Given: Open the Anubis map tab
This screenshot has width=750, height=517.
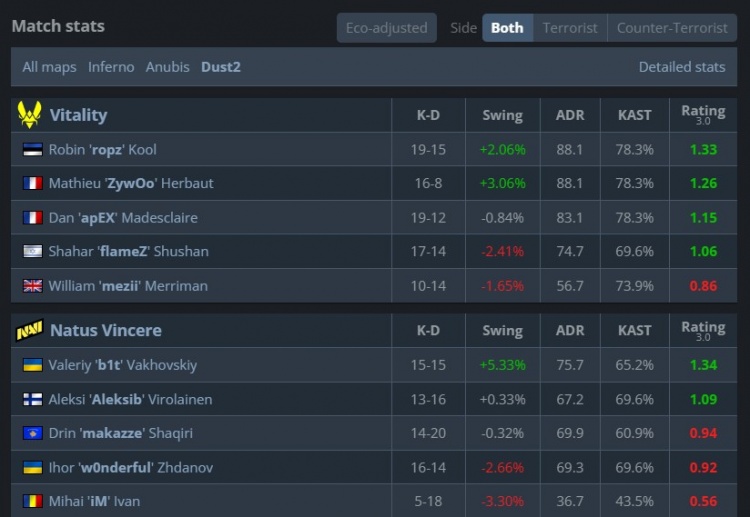Looking at the screenshot, I should (167, 67).
